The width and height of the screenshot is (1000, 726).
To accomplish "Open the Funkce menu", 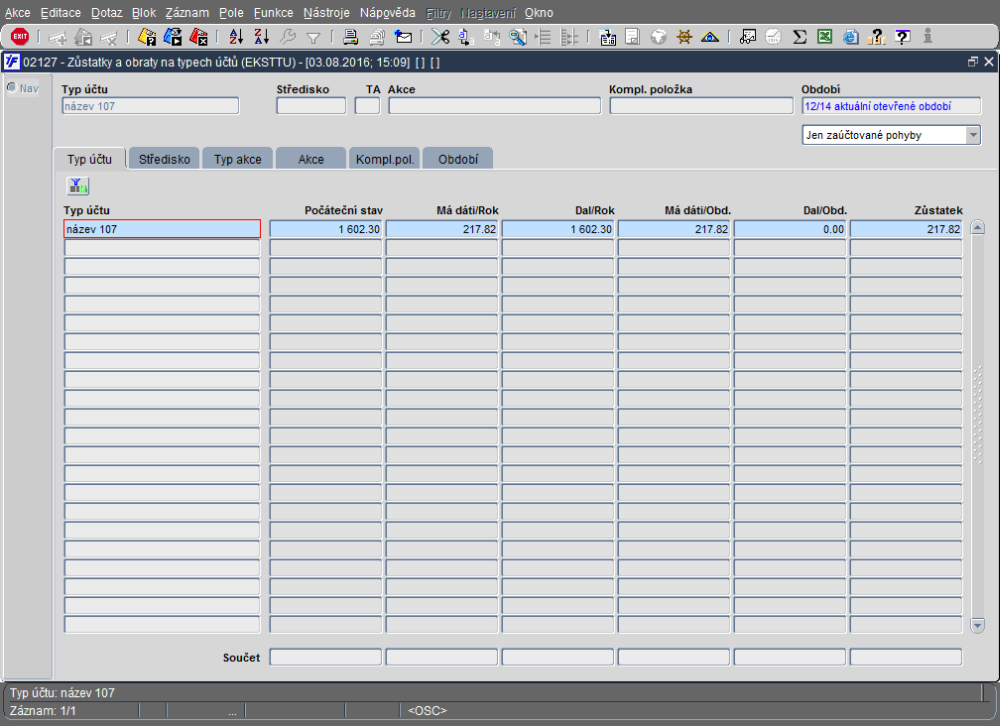I will click(274, 13).
